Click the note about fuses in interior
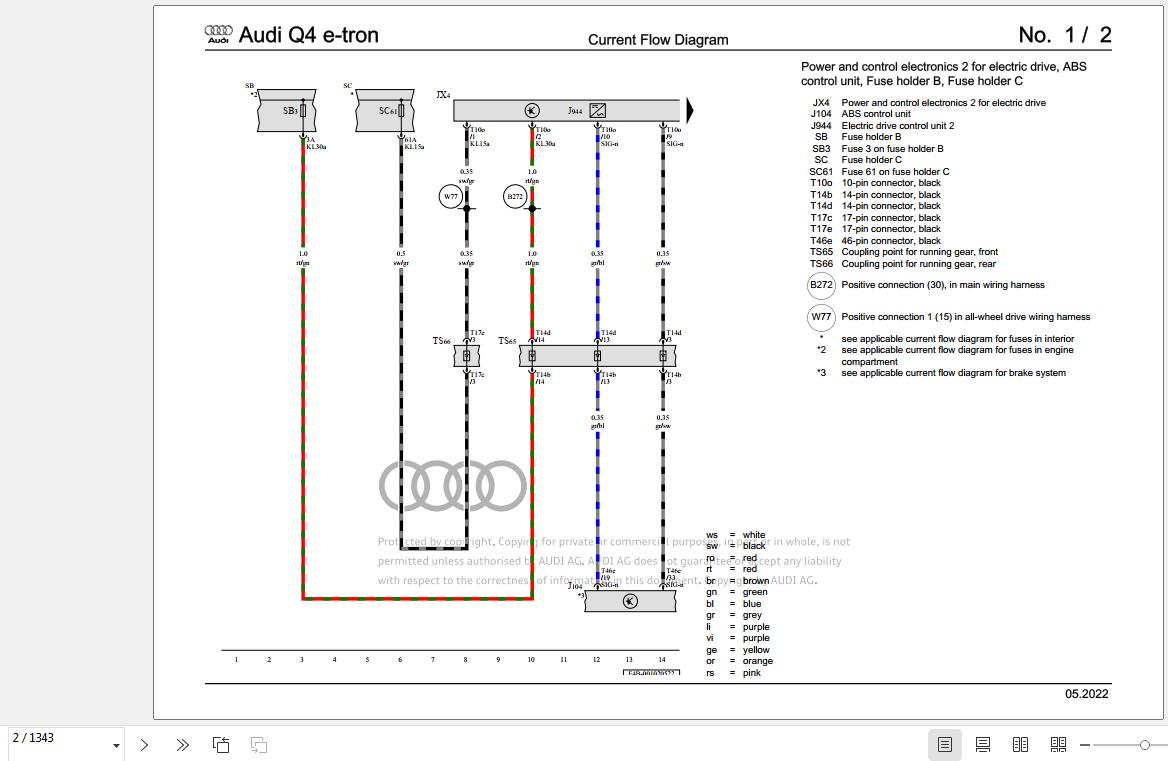This screenshot has width=1168, height=761. pos(958,339)
